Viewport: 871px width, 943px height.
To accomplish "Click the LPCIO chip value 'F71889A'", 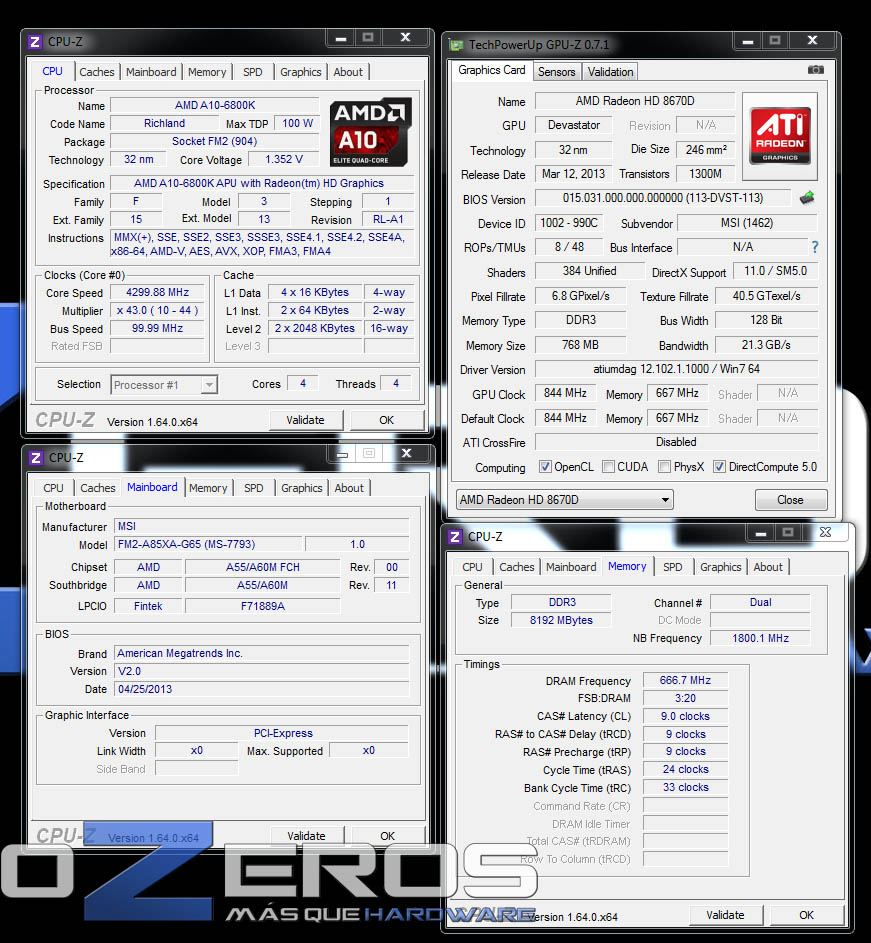I will click(x=262, y=606).
